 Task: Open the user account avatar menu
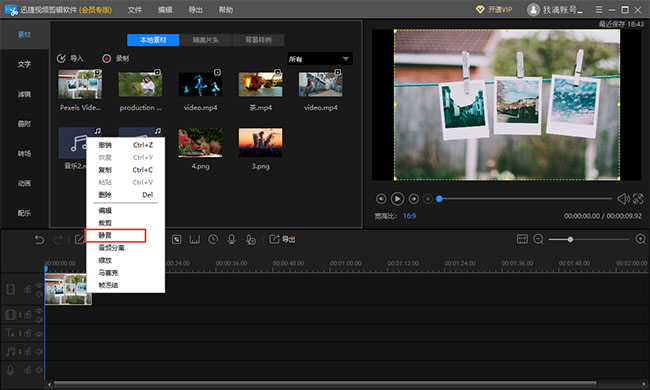click(533, 10)
